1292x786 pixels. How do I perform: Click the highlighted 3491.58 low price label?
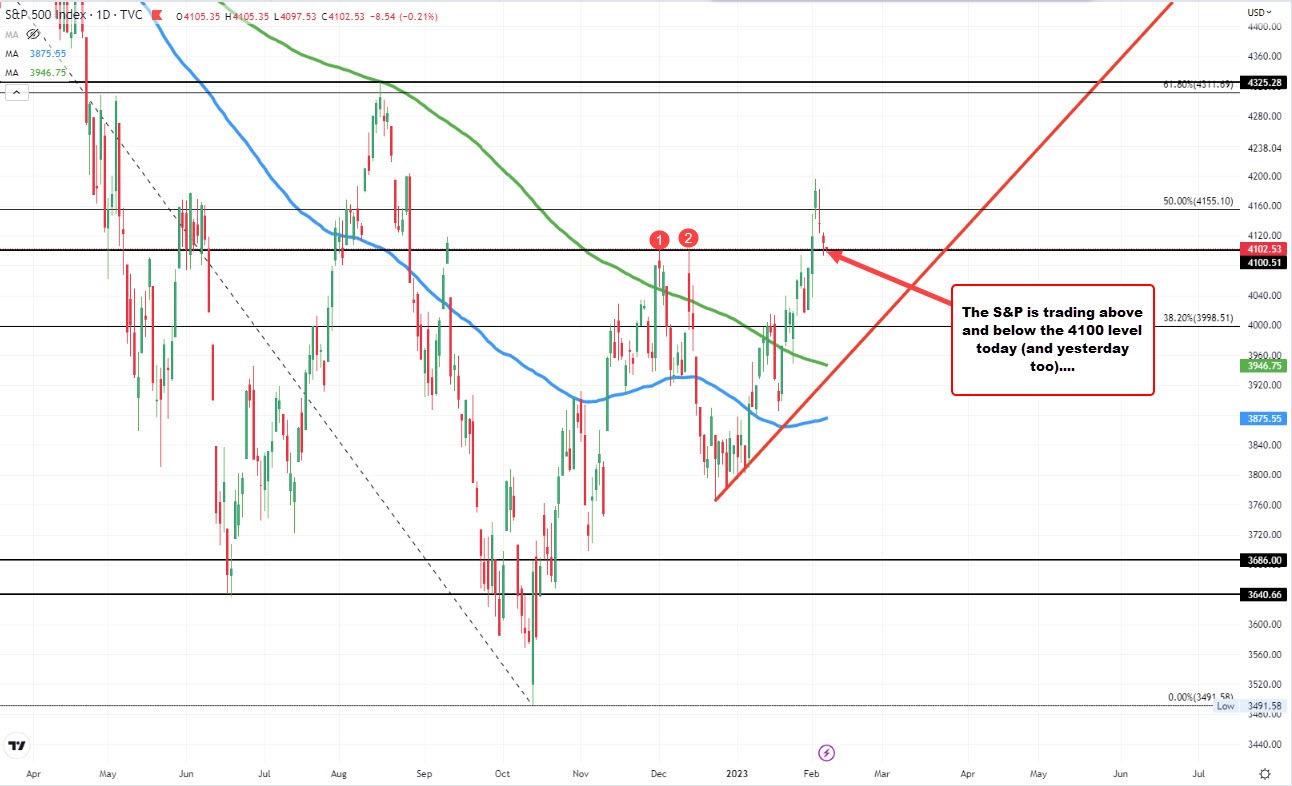tap(1264, 706)
